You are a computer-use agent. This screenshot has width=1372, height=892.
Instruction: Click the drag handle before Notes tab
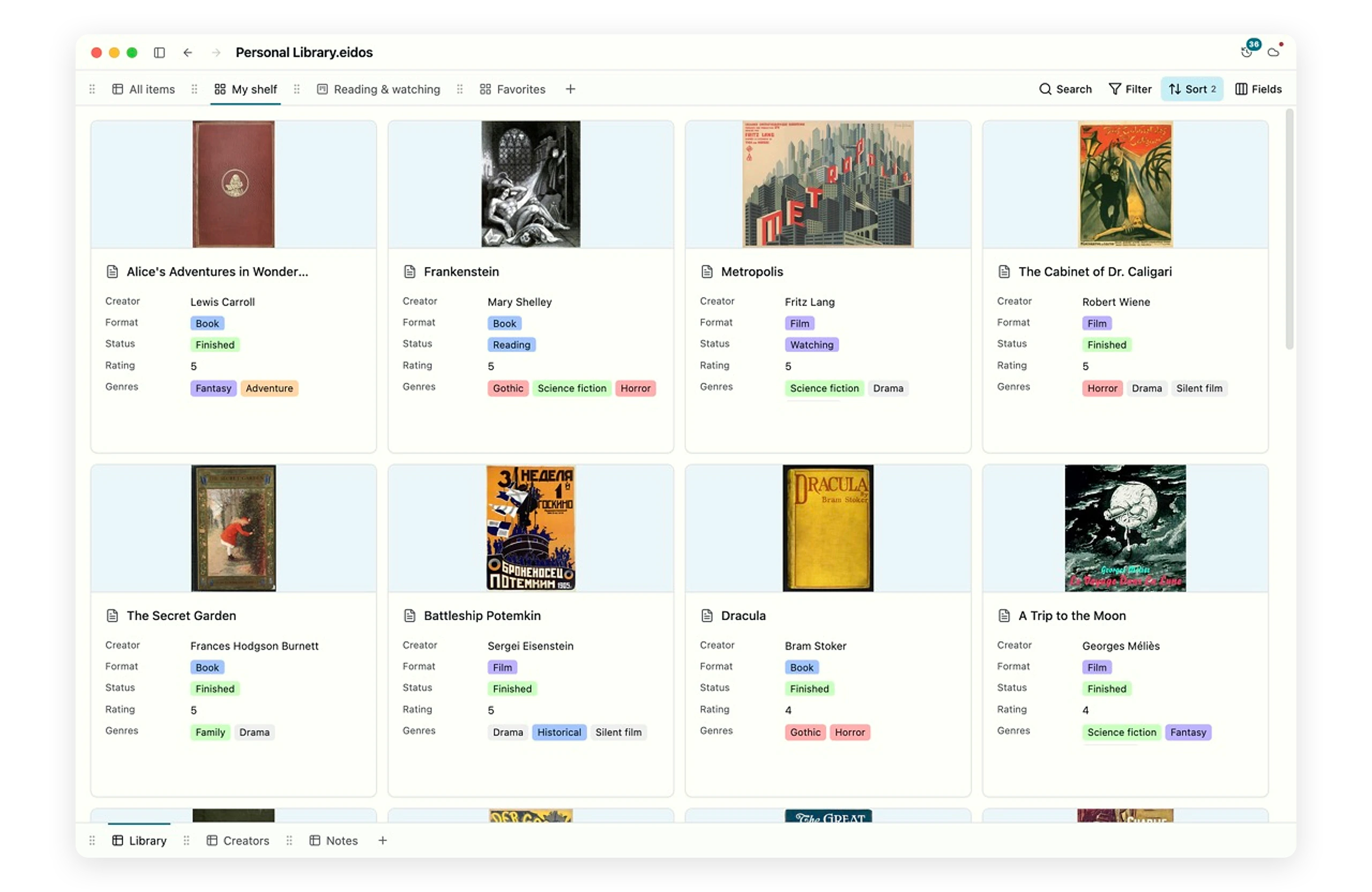tap(289, 841)
